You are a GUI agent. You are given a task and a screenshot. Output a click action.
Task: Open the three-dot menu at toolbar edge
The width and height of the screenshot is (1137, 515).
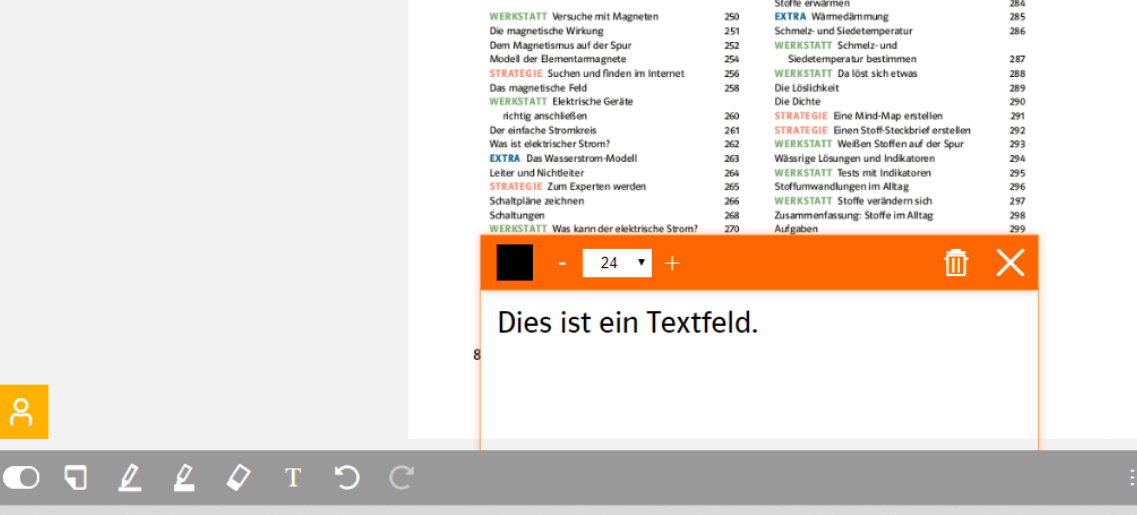coord(1131,478)
